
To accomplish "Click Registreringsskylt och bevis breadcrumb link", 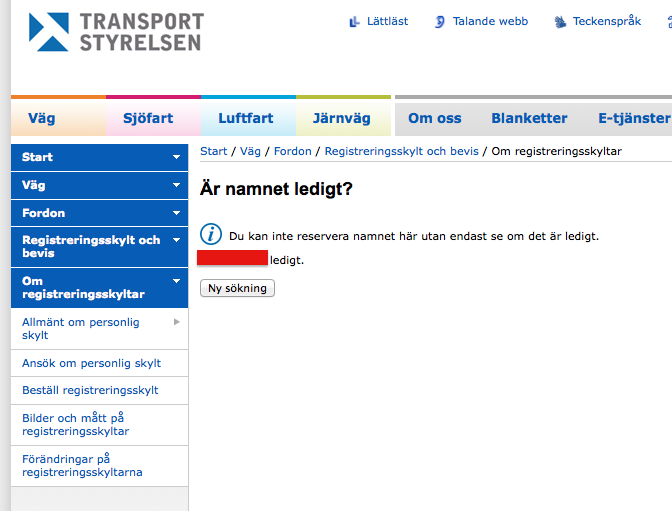I will 401,151.
